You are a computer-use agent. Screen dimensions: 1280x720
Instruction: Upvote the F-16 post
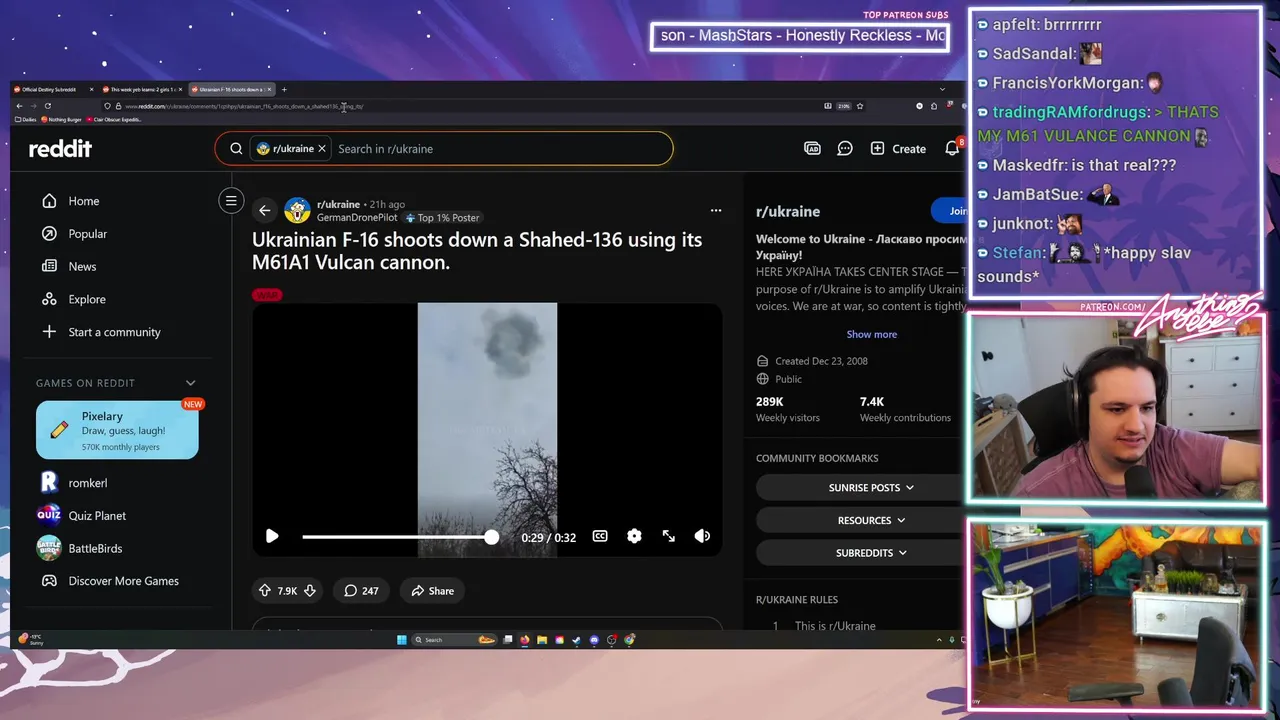point(265,591)
